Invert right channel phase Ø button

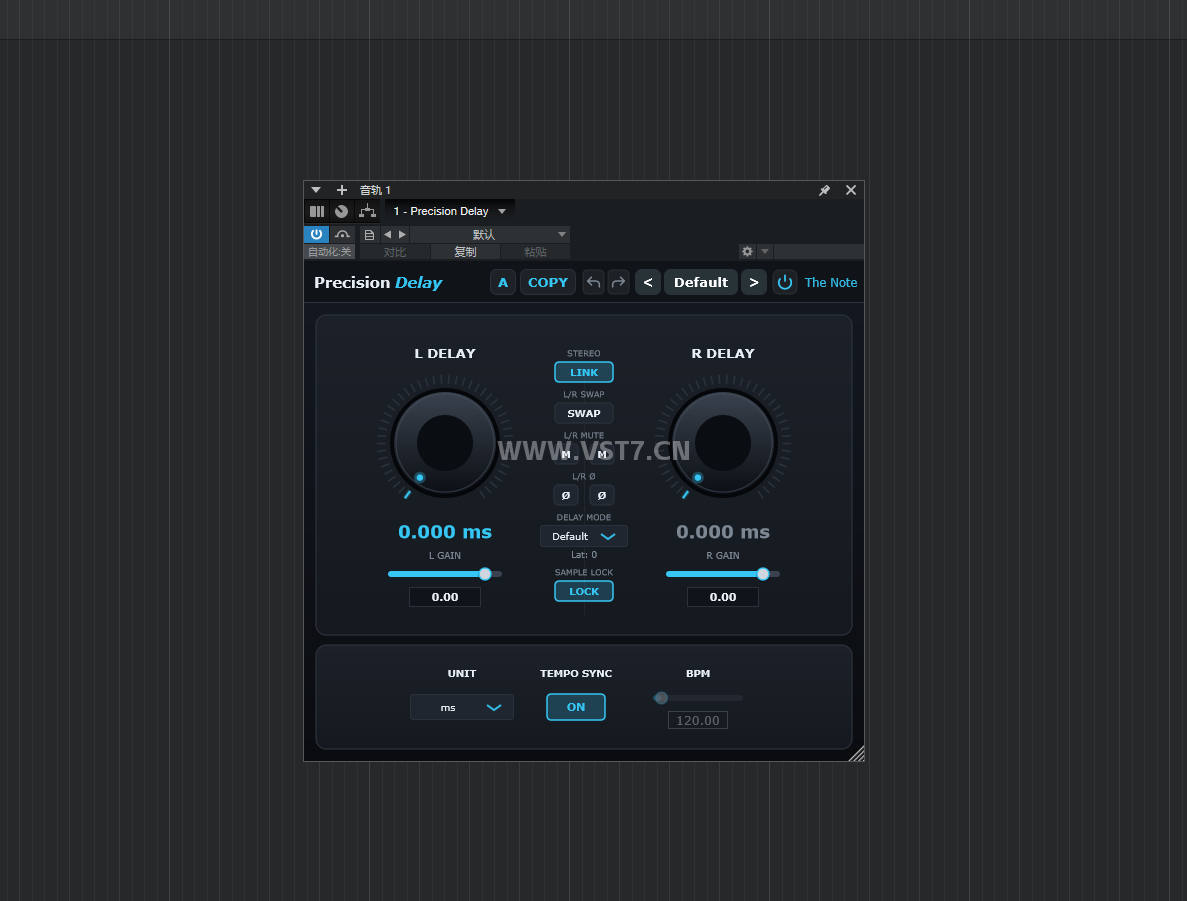602,495
